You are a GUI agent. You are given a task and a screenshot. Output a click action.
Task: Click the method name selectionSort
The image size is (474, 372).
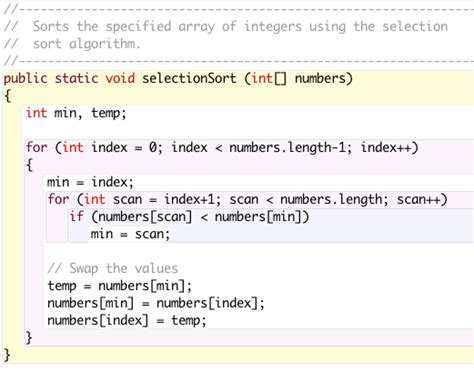(189, 78)
